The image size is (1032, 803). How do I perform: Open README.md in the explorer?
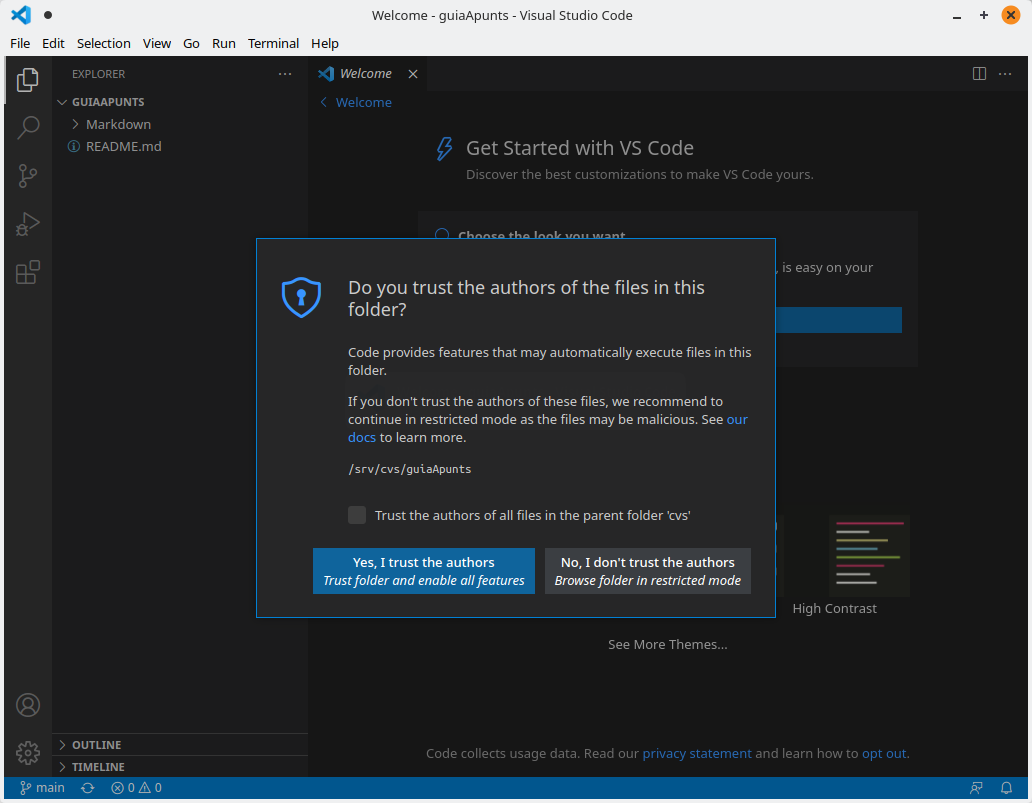click(123, 146)
